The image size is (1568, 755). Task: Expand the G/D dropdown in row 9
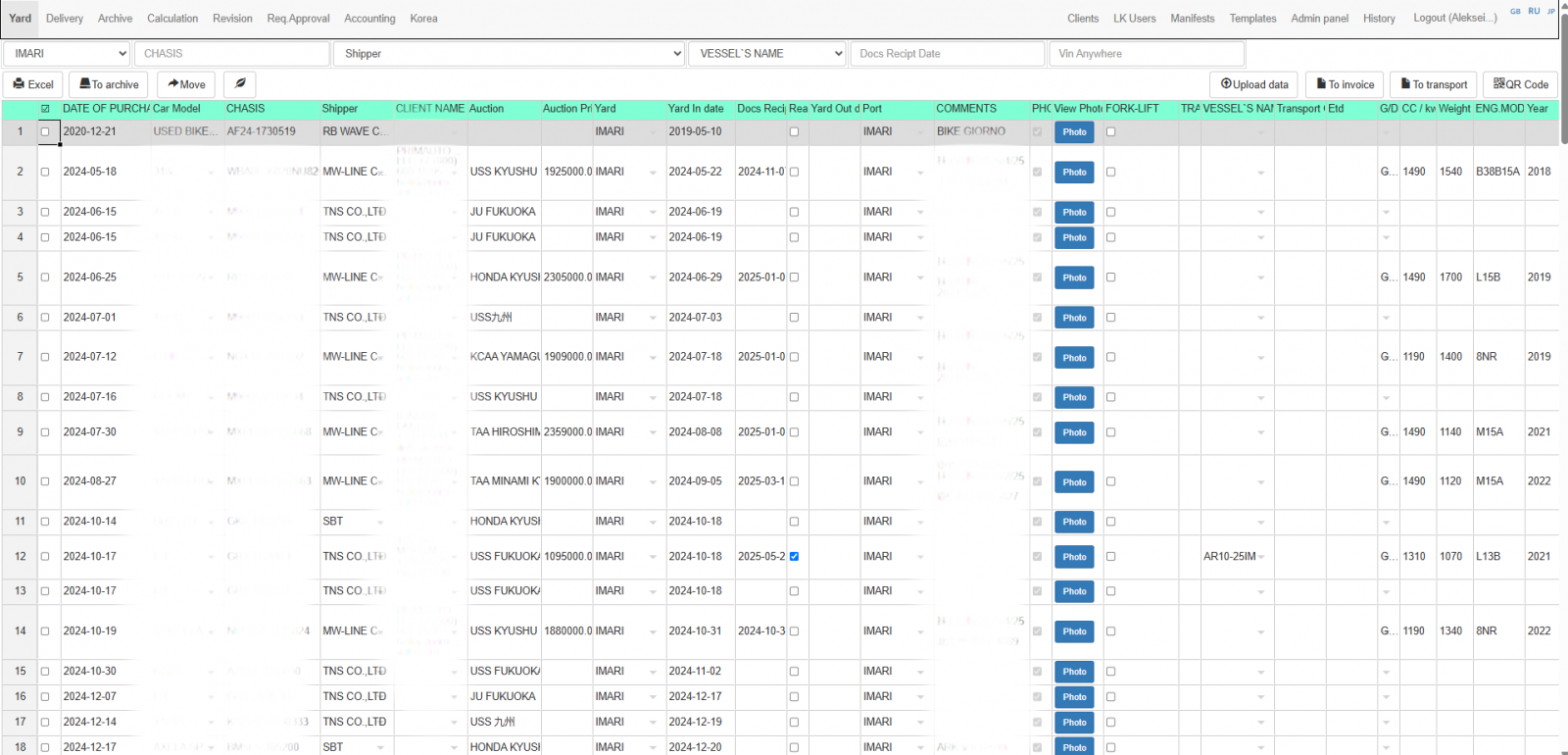click(x=1387, y=432)
